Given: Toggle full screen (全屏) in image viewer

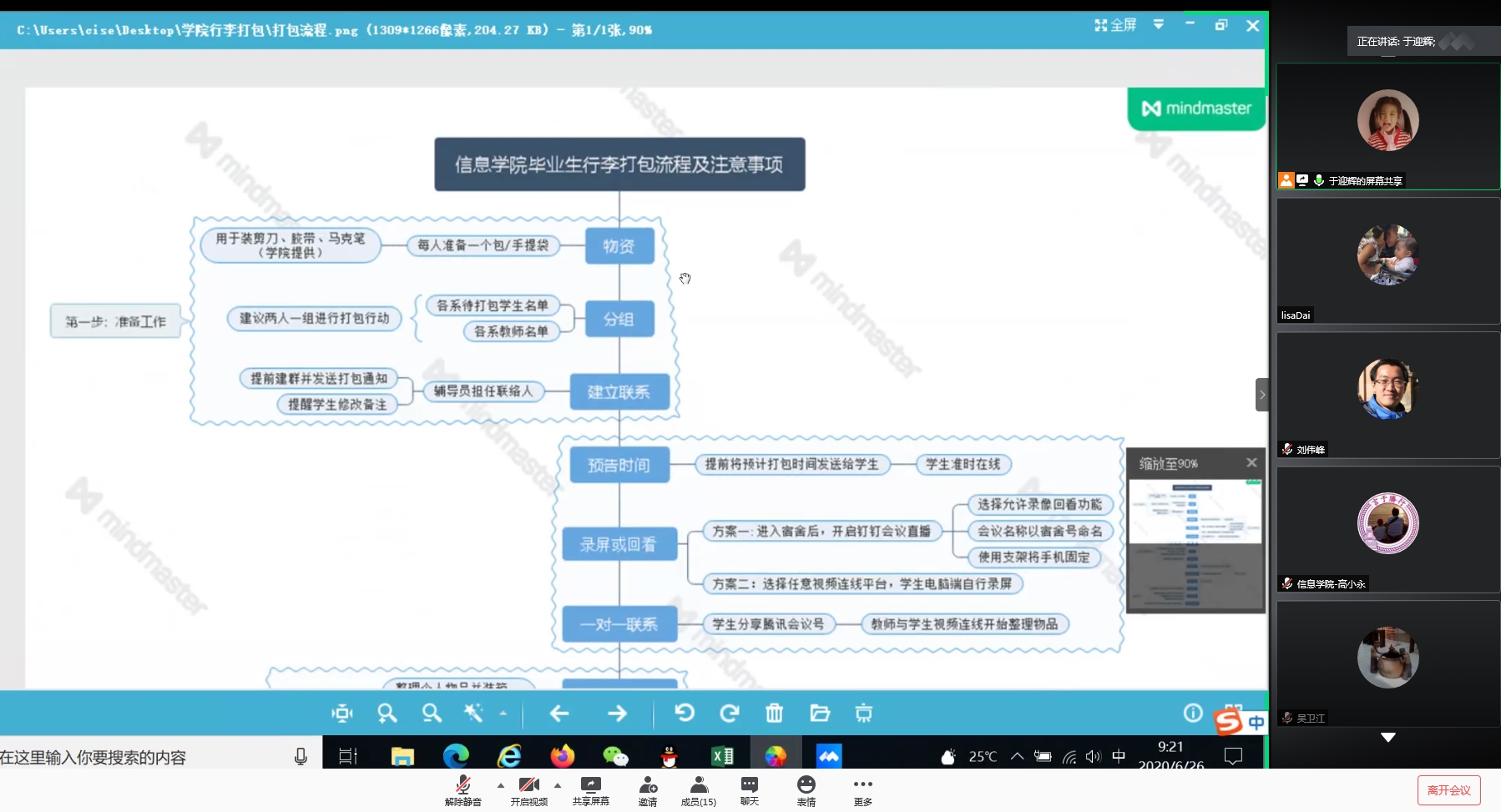Looking at the screenshot, I should point(1115,26).
